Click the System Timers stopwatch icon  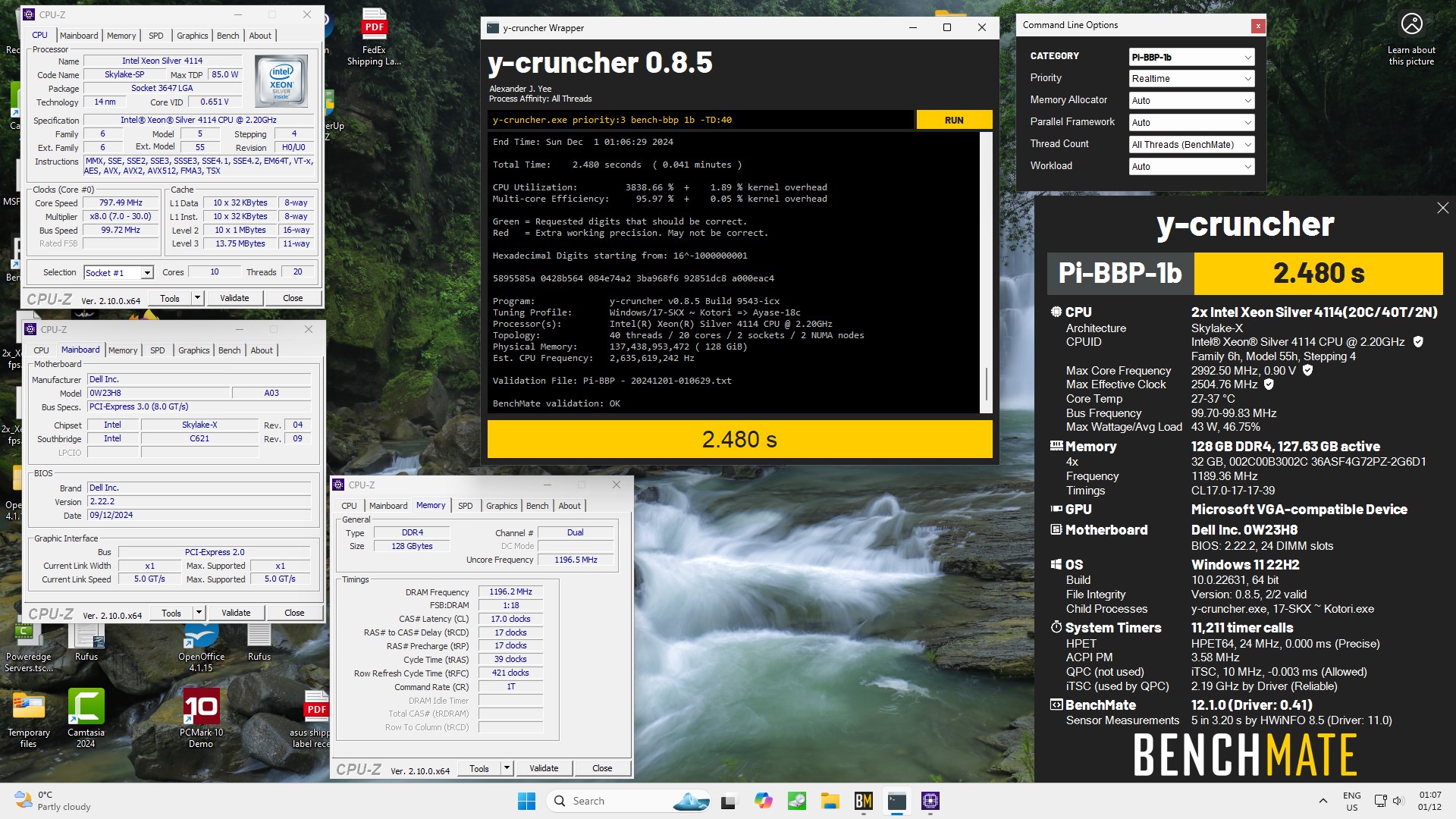point(1056,627)
